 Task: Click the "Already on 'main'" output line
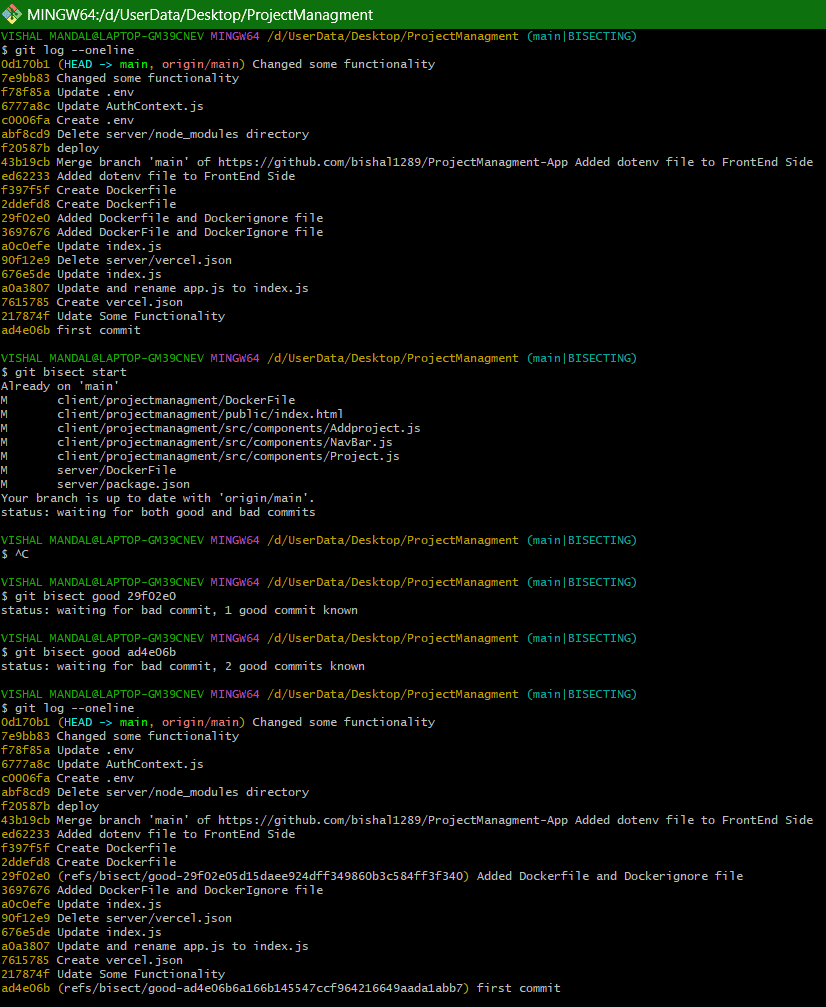(x=60, y=386)
